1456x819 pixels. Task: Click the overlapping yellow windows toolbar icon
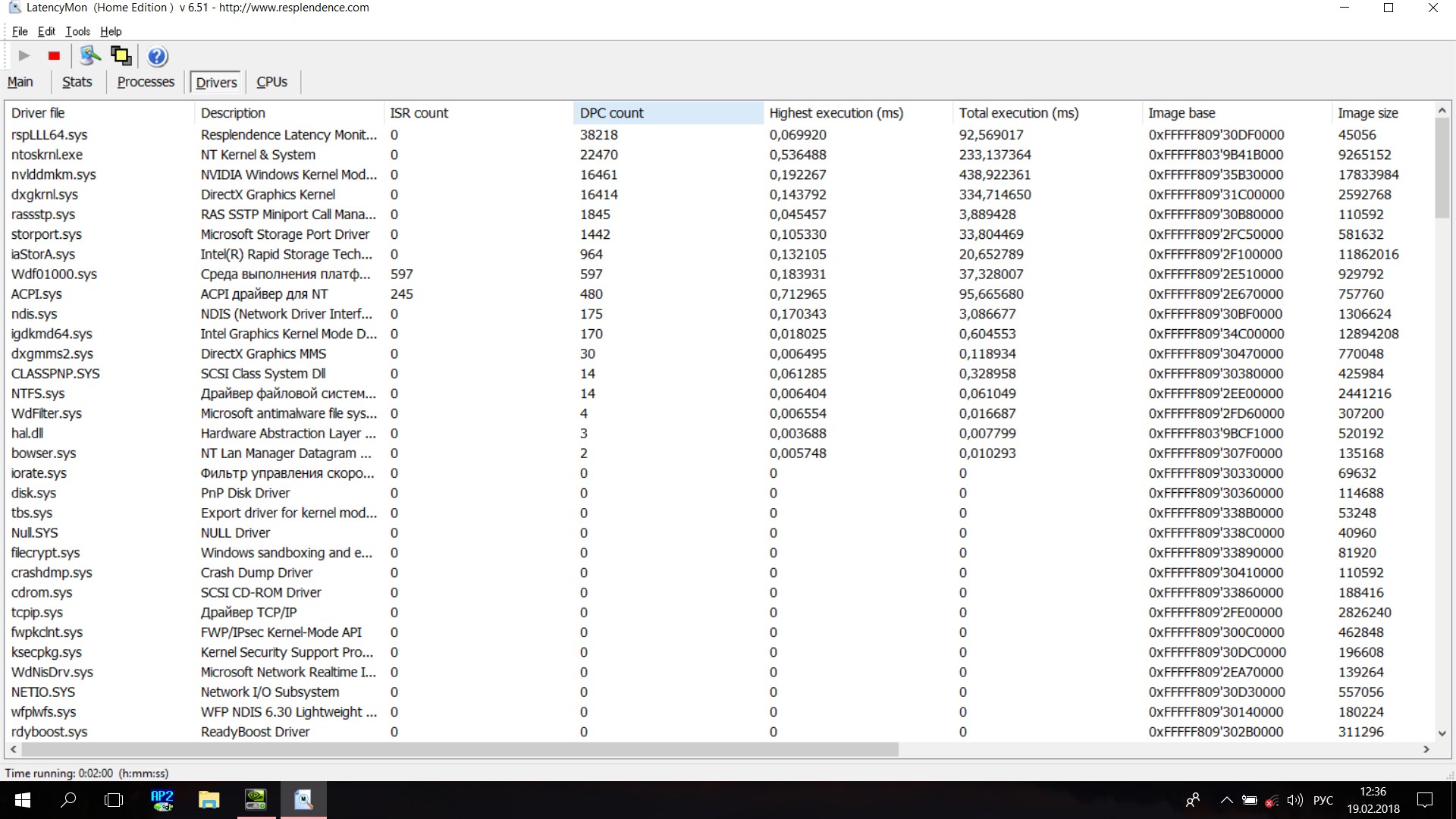click(x=121, y=55)
